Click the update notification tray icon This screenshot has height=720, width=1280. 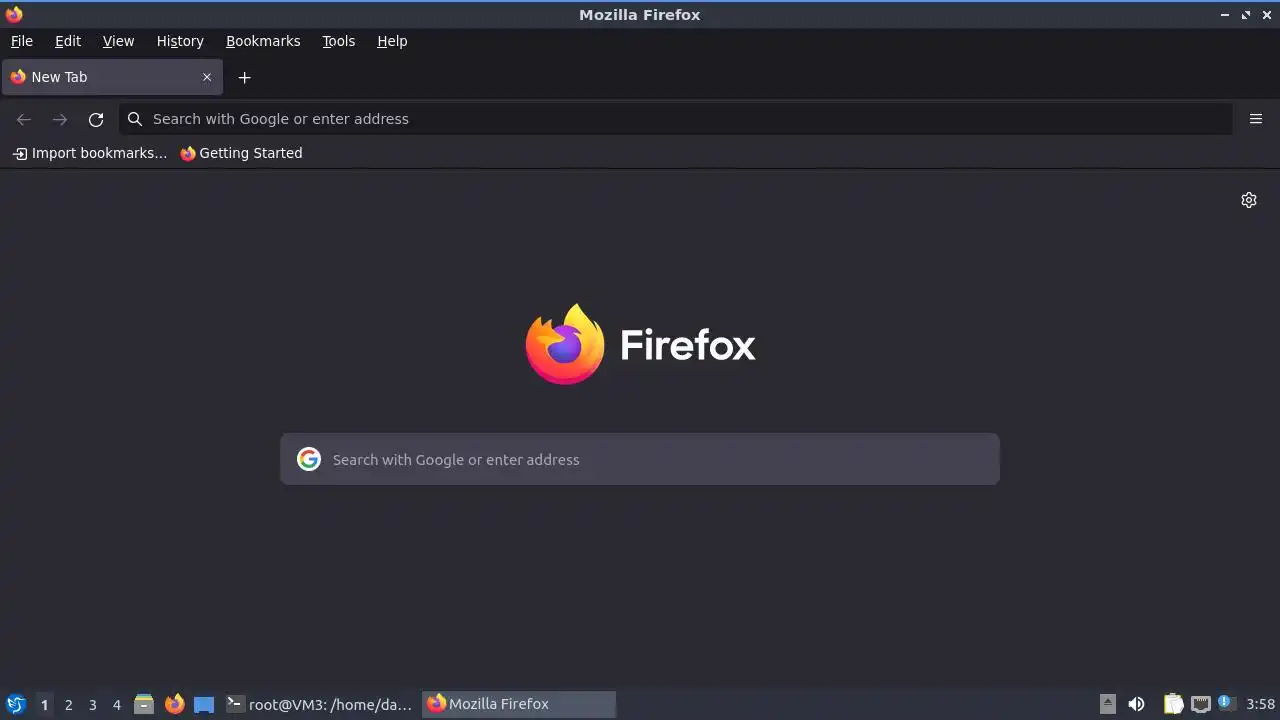(1226, 703)
